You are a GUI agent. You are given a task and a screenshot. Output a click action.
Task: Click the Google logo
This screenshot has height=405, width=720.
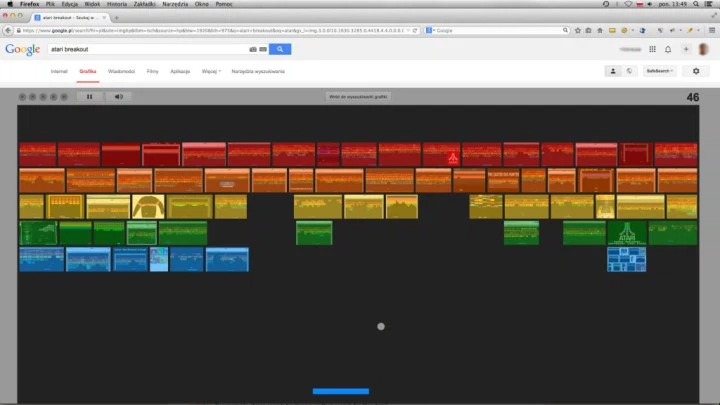22,49
